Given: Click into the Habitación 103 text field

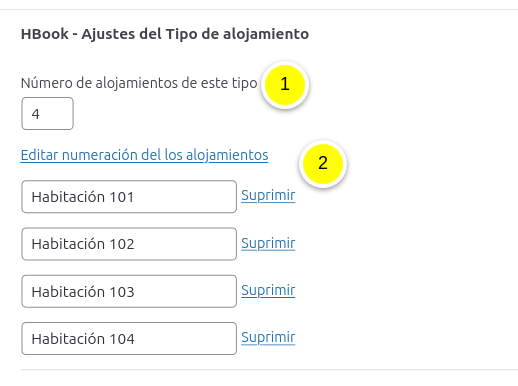Looking at the screenshot, I should pos(129,291).
